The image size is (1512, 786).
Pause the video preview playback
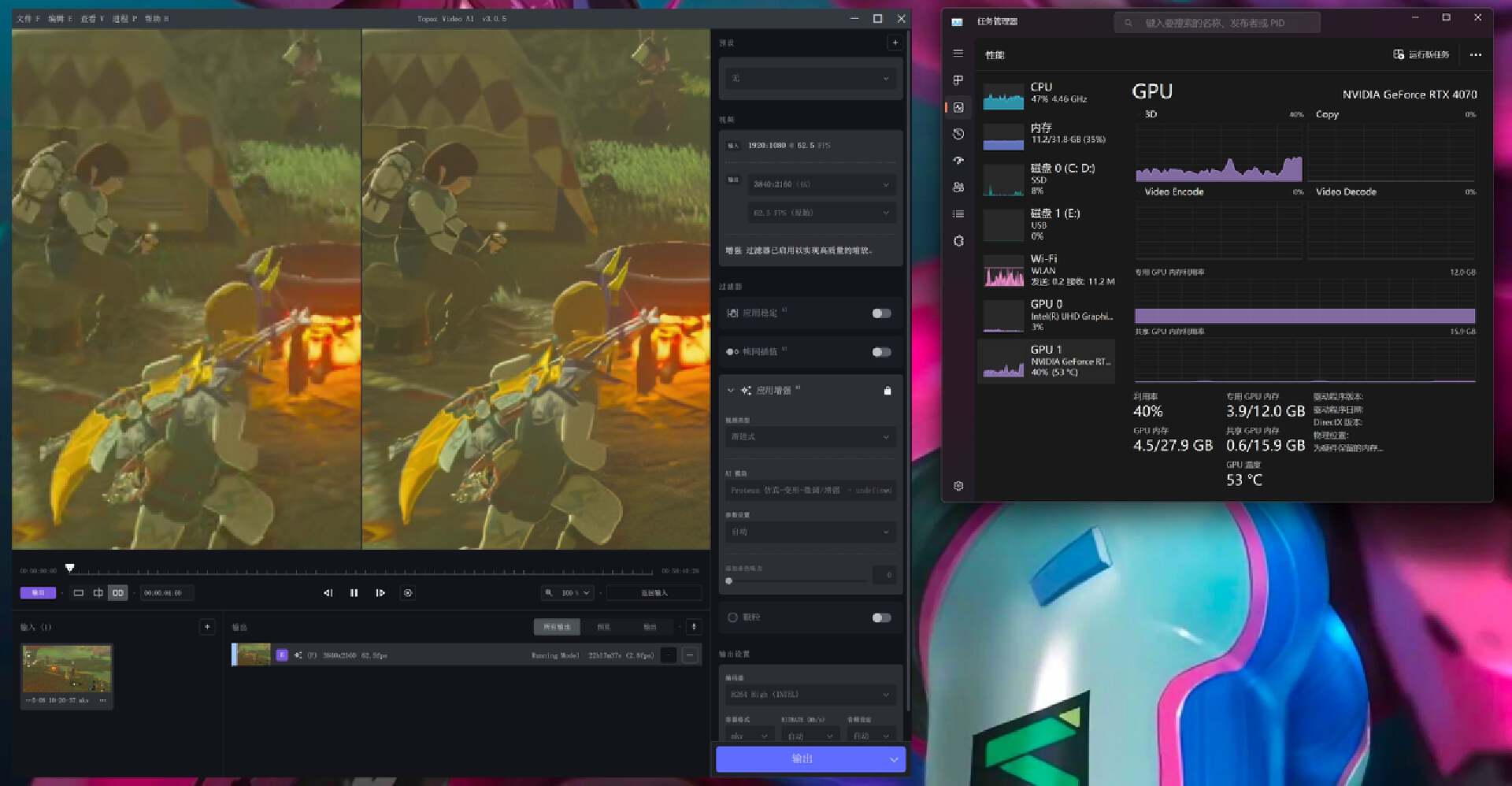click(x=354, y=593)
